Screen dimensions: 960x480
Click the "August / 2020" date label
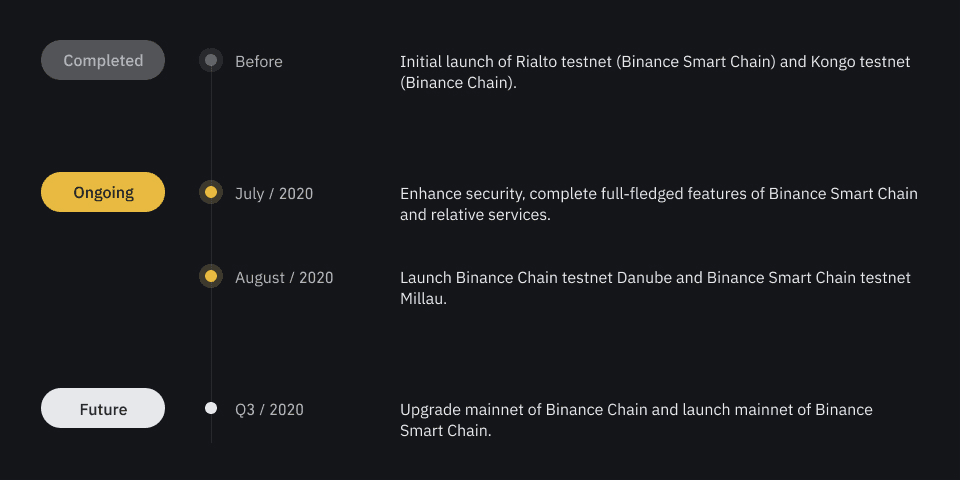point(284,277)
